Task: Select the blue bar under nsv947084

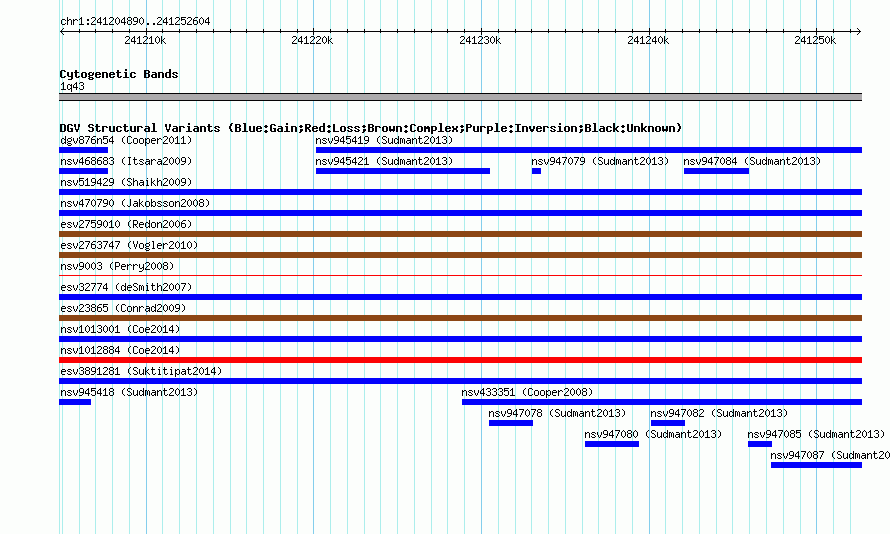Action: coord(716,171)
